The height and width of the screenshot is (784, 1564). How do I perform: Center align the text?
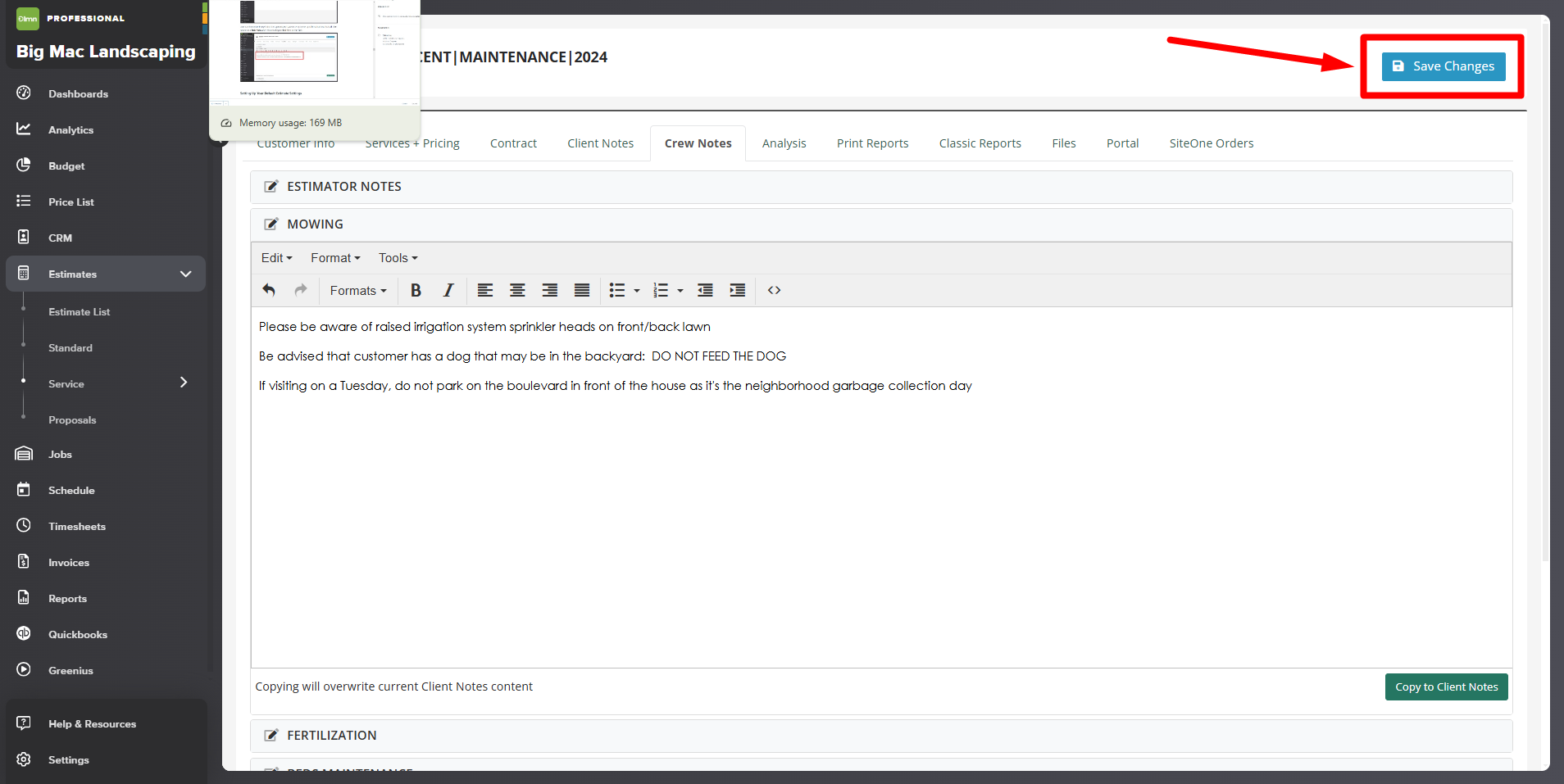[517, 290]
